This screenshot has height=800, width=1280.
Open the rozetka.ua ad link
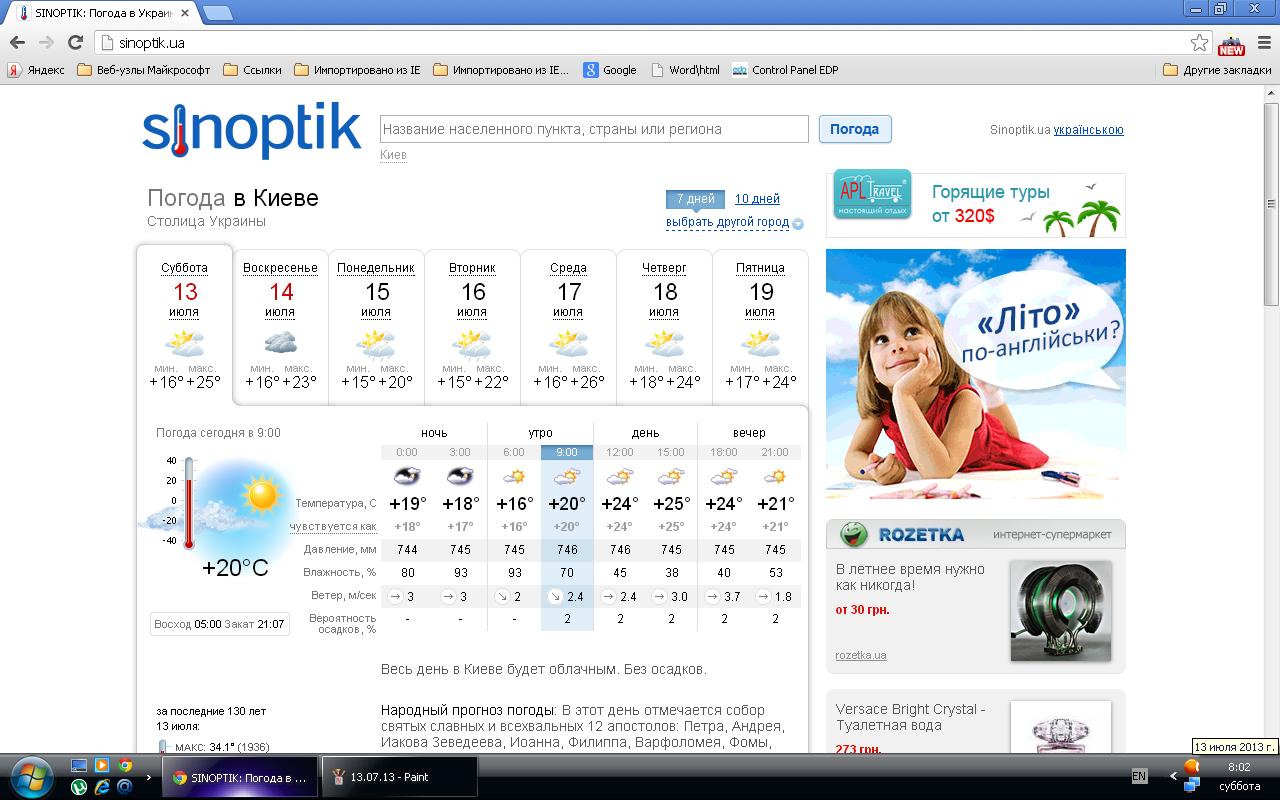pyautogui.click(x=861, y=655)
